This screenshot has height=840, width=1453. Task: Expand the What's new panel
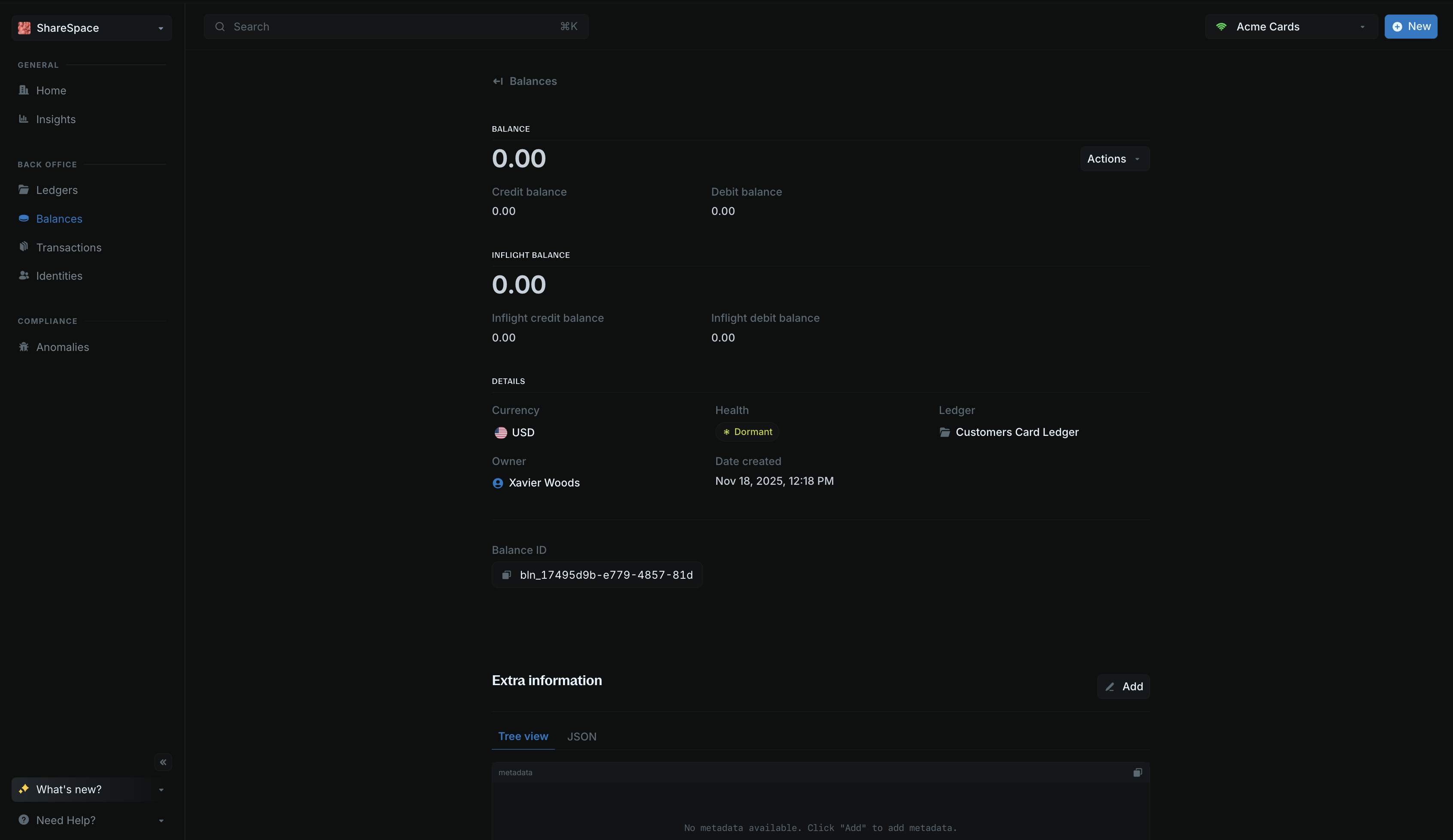pos(92,789)
